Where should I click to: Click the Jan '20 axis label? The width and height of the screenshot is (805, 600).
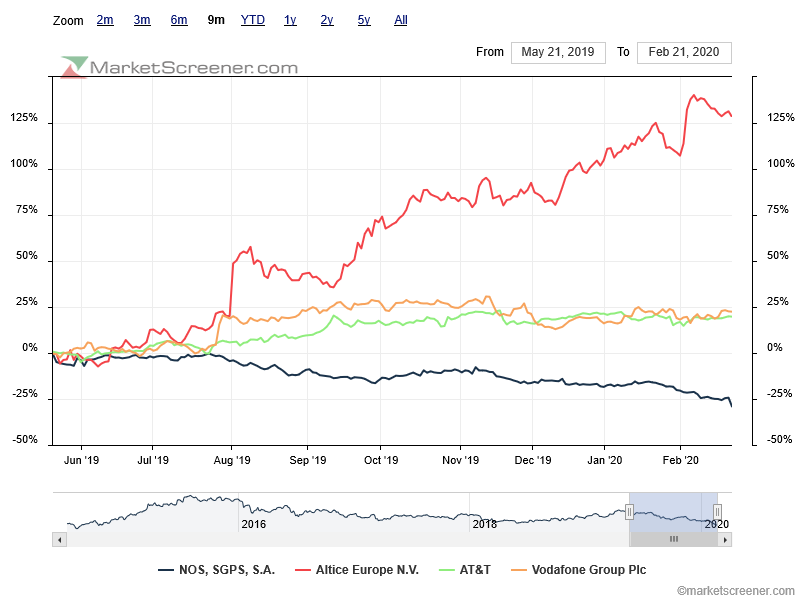point(605,460)
